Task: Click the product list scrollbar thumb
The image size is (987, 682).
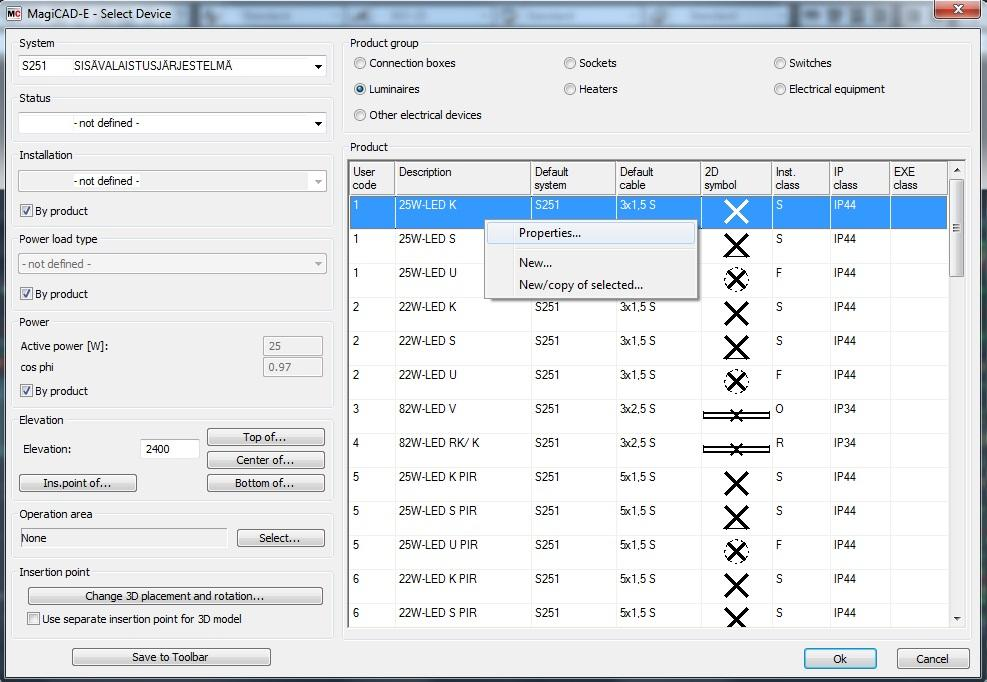Action: point(957,228)
